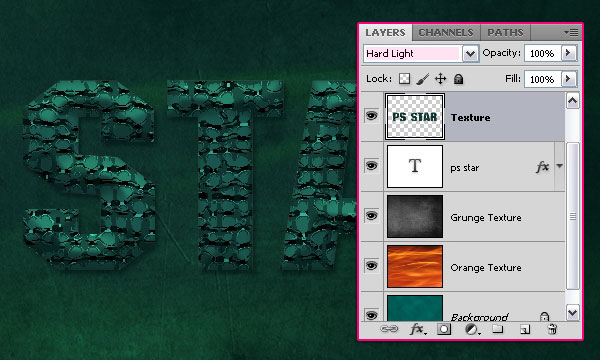Select the ps star T thumbnail
The width and height of the screenshot is (600, 360).
[x=415, y=166]
